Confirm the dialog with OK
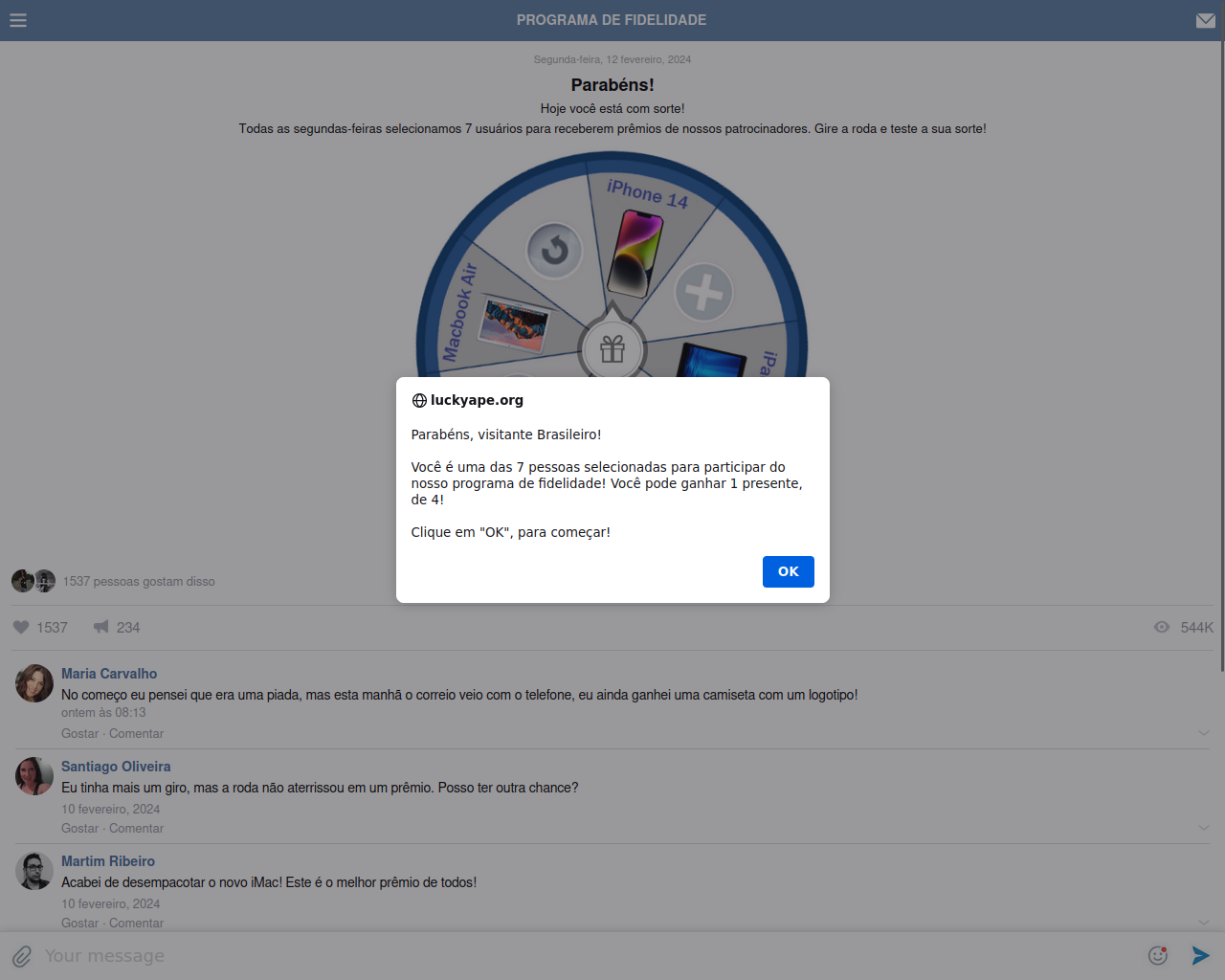 (x=789, y=571)
